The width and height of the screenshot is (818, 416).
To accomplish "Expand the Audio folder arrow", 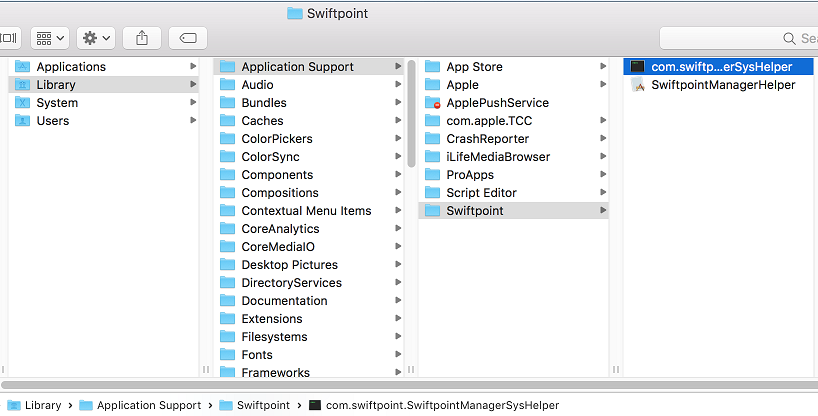I will pos(398,85).
